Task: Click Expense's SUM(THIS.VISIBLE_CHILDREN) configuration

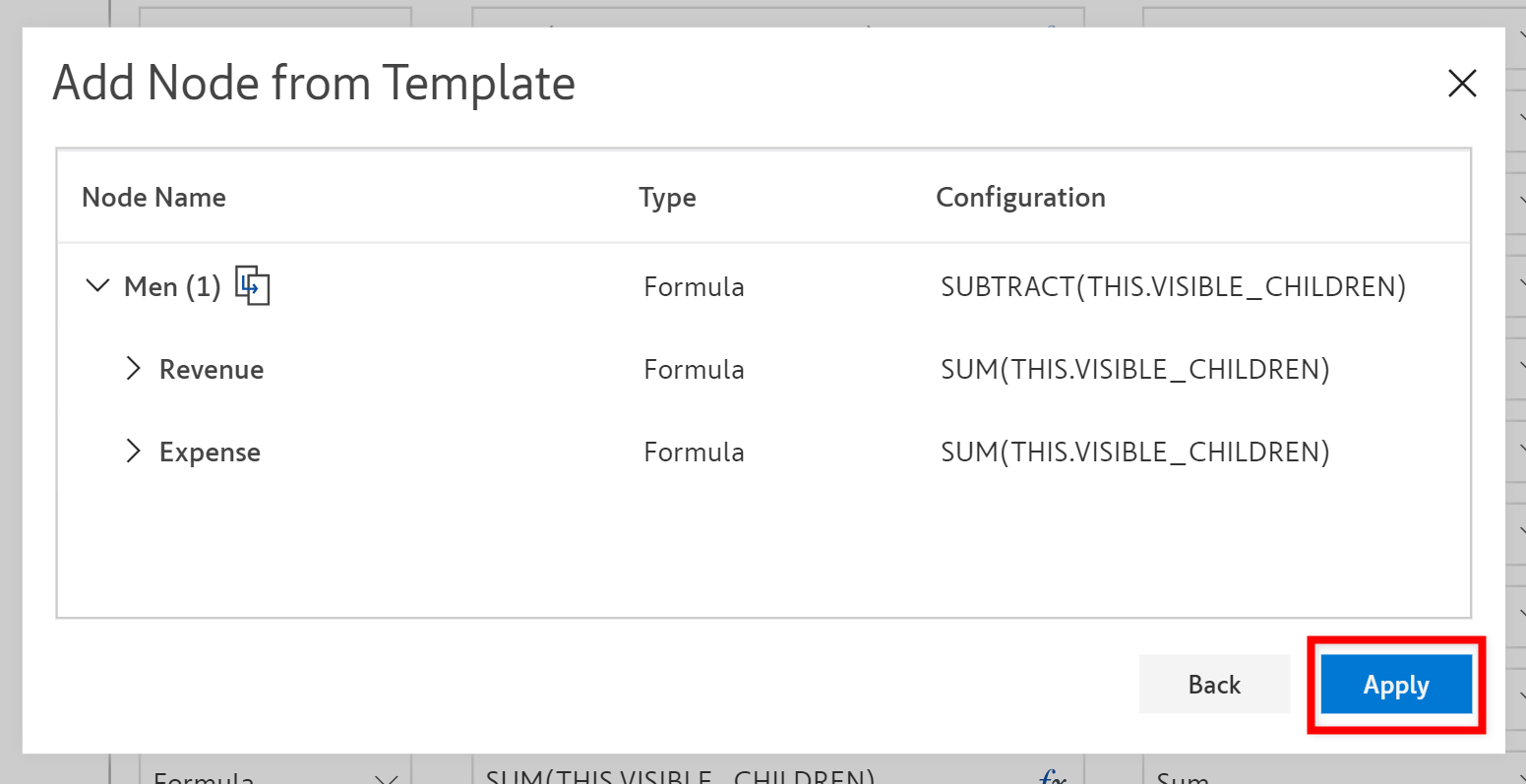Action: tap(1134, 452)
